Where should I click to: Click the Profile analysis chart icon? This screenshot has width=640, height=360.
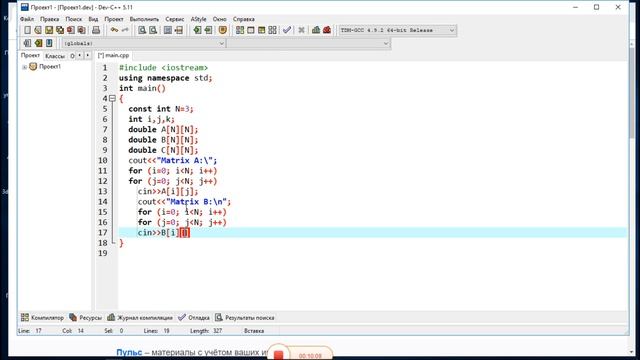coord(316,30)
